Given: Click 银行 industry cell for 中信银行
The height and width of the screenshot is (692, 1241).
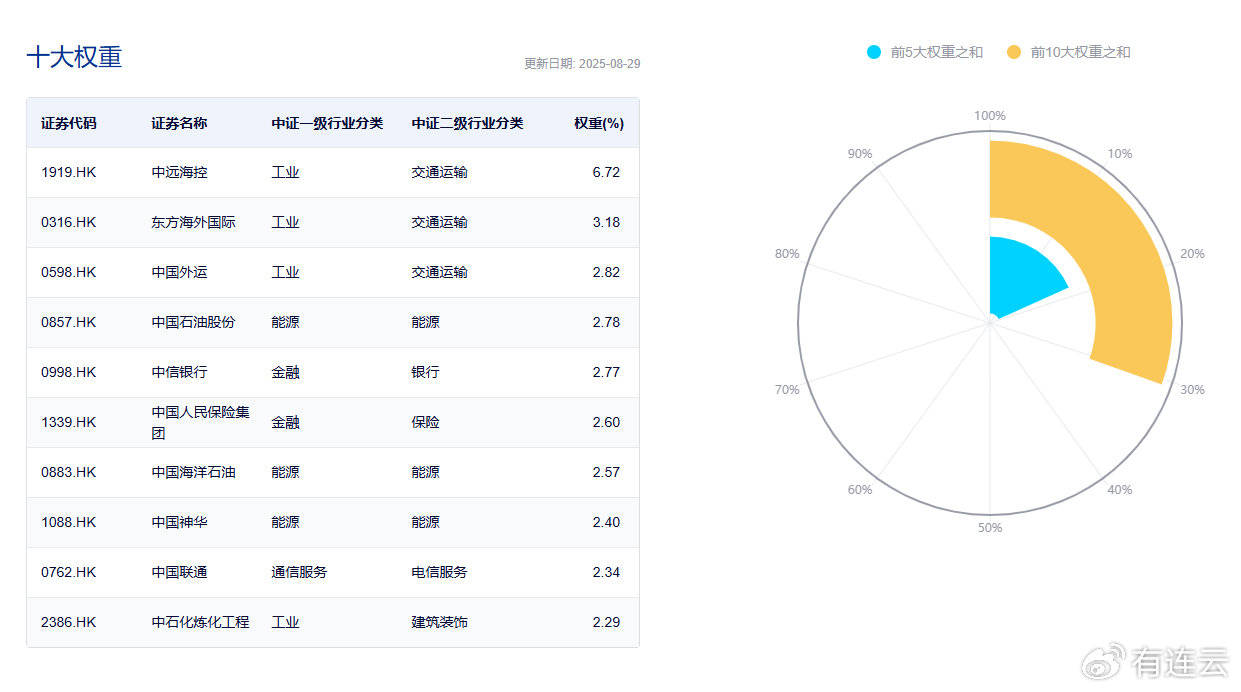Looking at the screenshot, I should coord(425,372).
